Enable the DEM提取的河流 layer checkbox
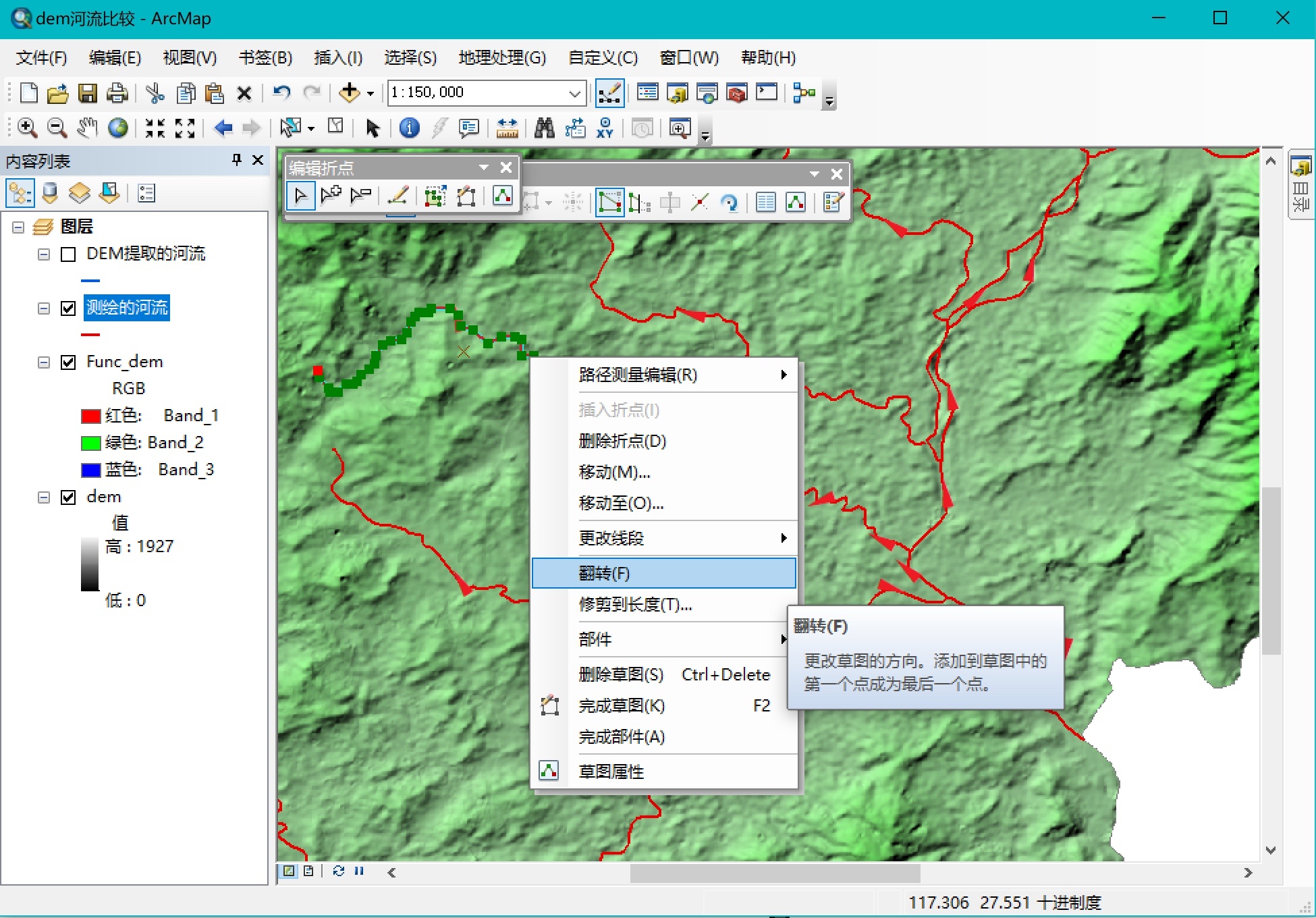1316x918 pixels. point(68,254)
